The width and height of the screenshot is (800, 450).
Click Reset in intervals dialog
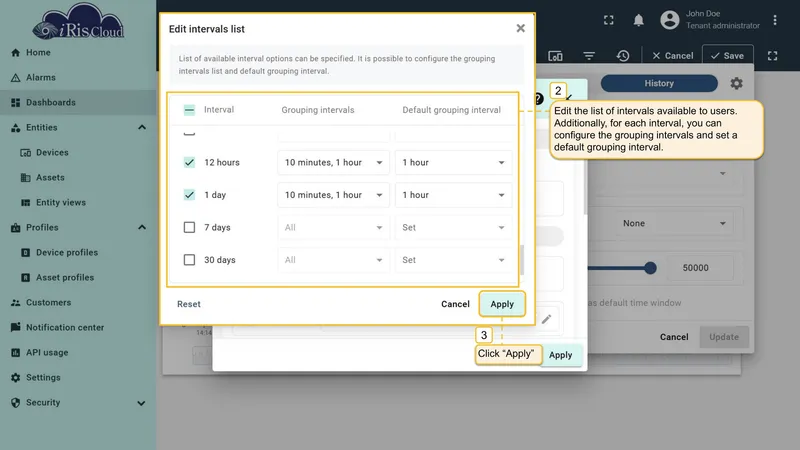coord(189,304)
